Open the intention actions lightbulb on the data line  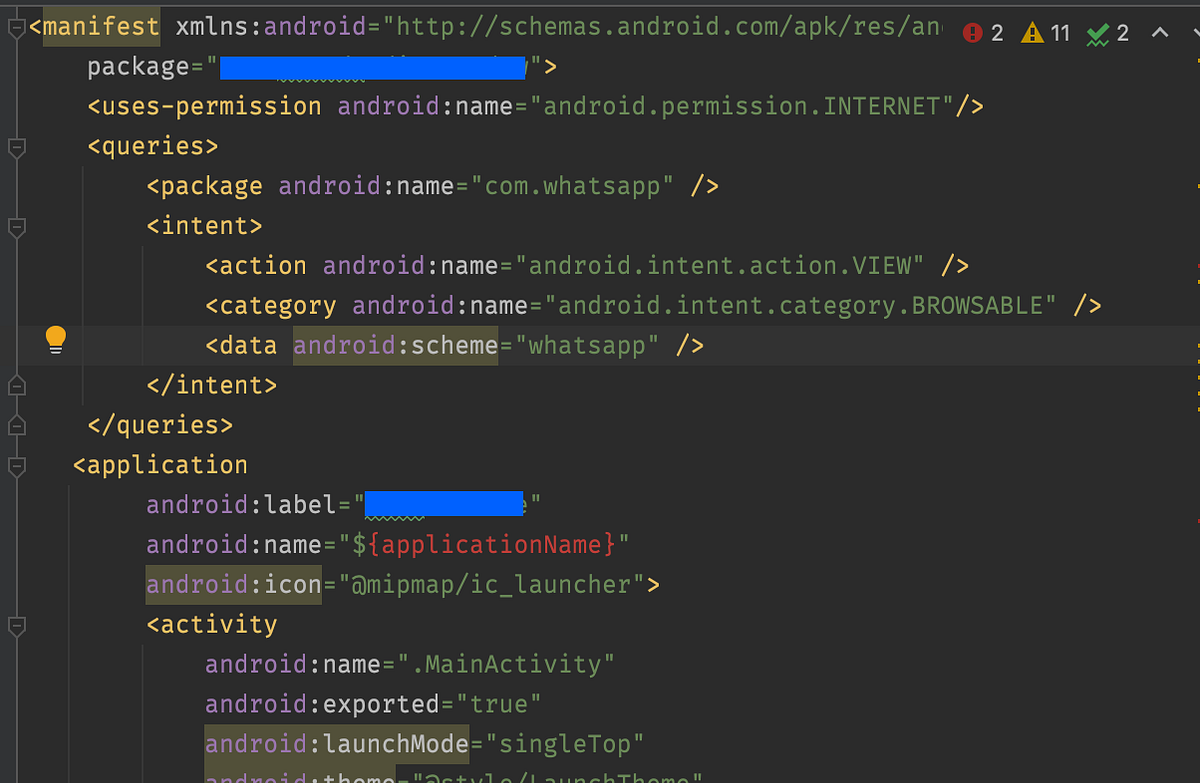coord(55,341)
